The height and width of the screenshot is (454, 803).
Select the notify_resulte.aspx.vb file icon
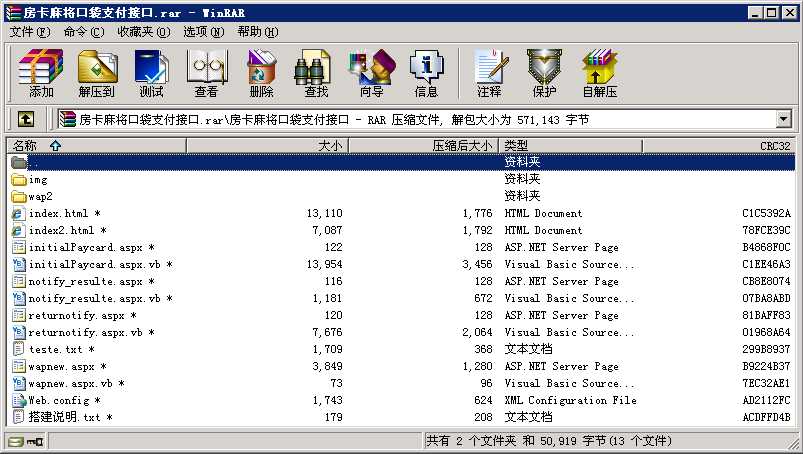click(x=18, y=298)
